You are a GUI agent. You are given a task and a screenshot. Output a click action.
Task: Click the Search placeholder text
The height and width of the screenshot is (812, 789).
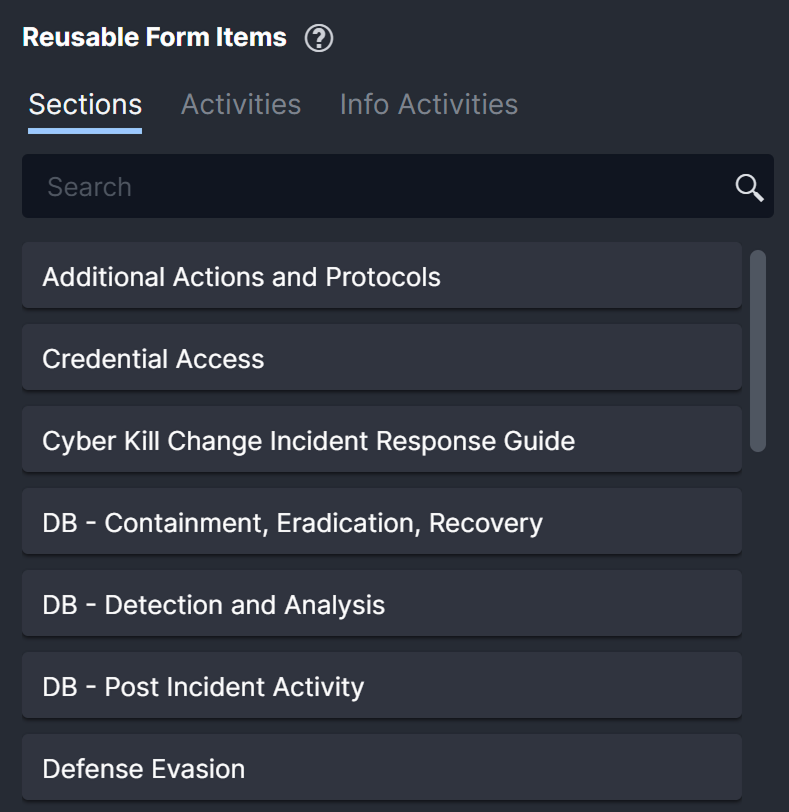click(x=89, y=187)
